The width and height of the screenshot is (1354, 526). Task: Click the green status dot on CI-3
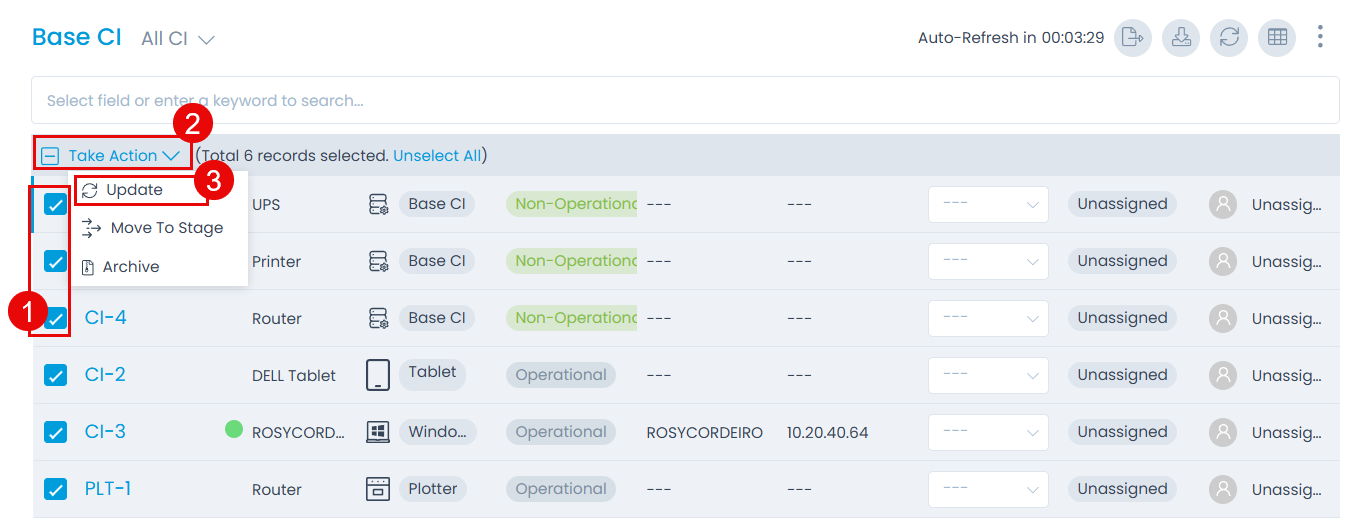[234, 430]
